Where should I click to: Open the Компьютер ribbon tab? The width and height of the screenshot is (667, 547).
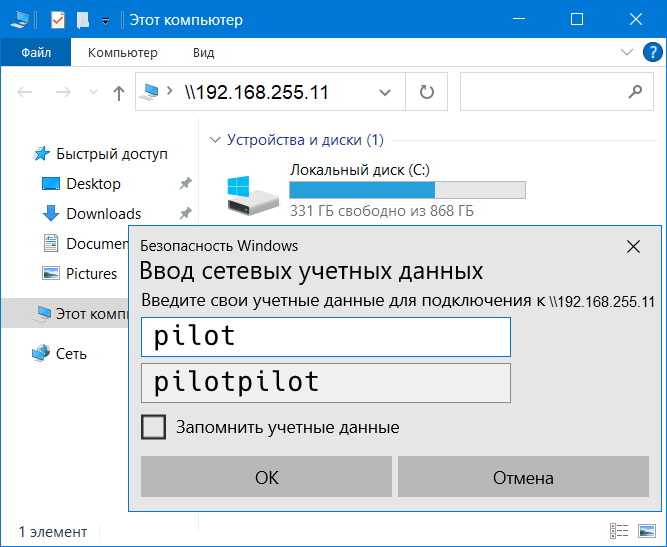[122, 52]
